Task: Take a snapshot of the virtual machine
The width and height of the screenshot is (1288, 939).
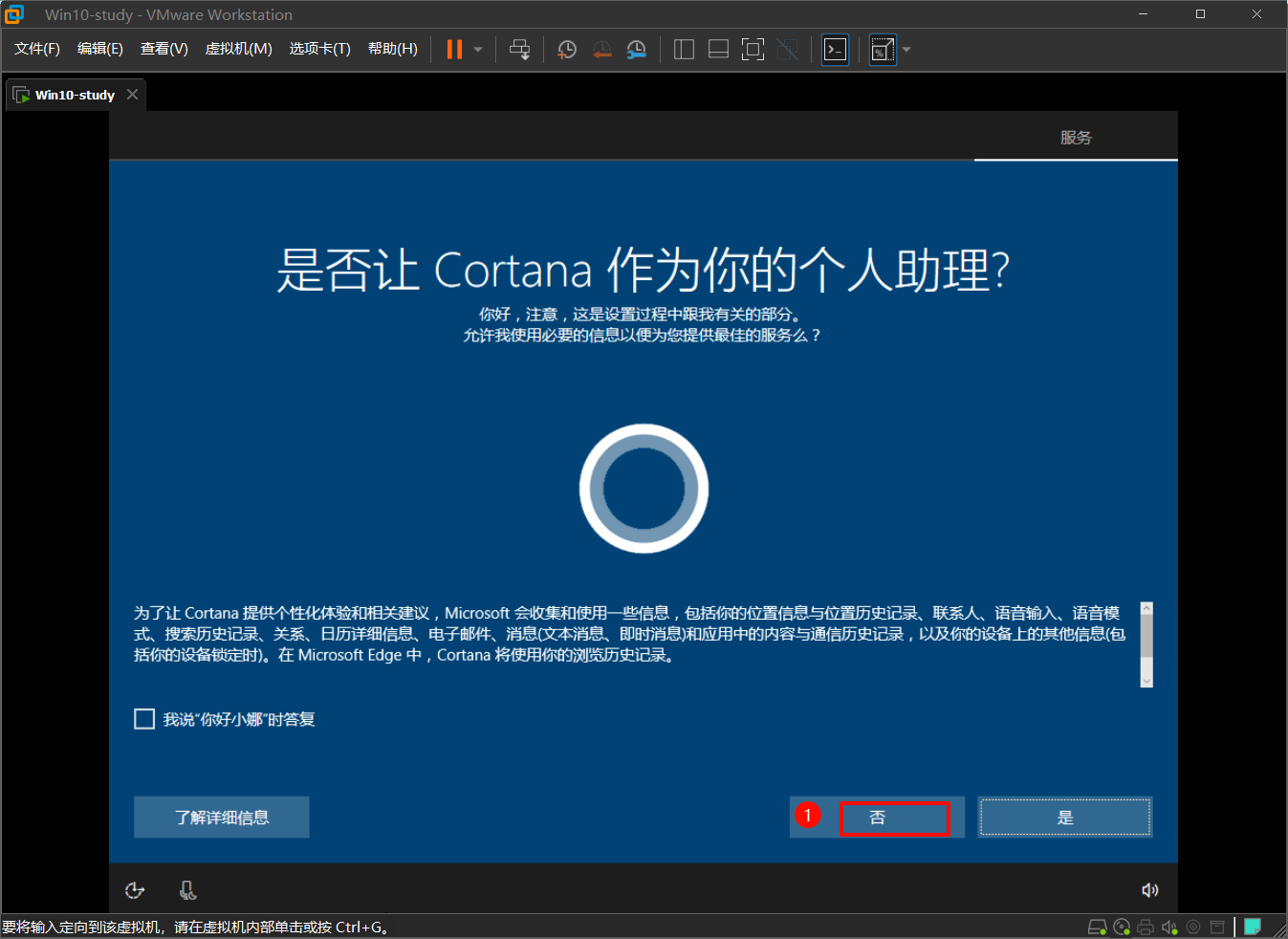Action: 566,49
